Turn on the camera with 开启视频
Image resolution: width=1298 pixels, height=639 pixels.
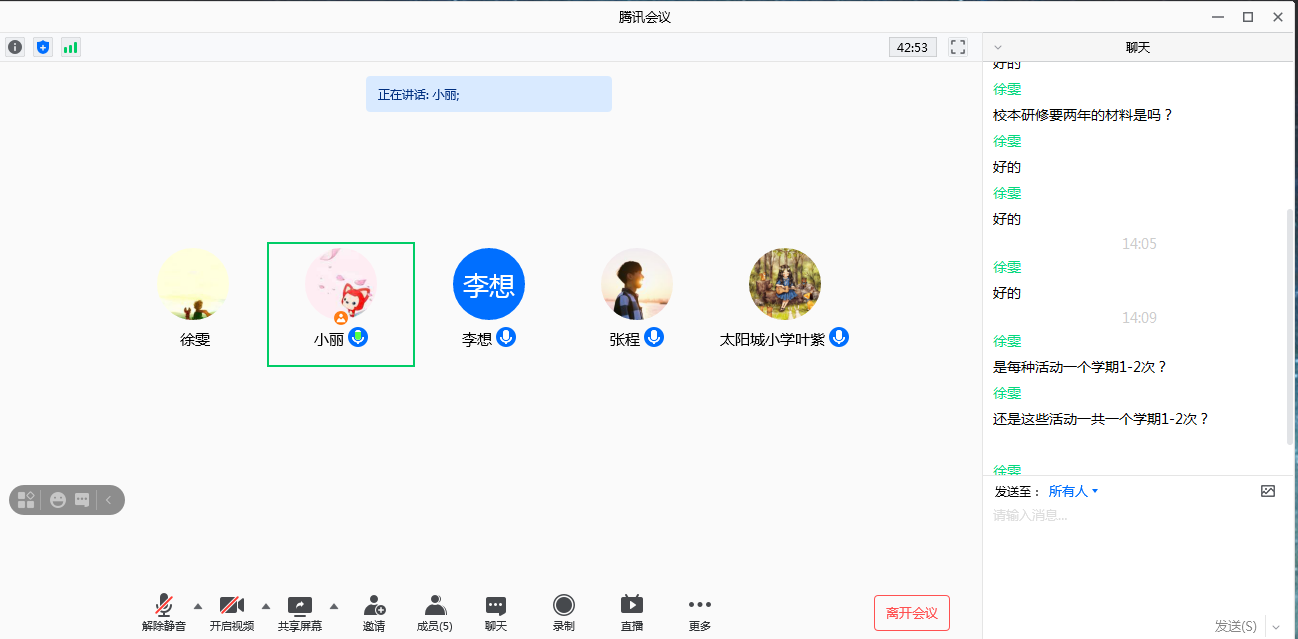232,612
